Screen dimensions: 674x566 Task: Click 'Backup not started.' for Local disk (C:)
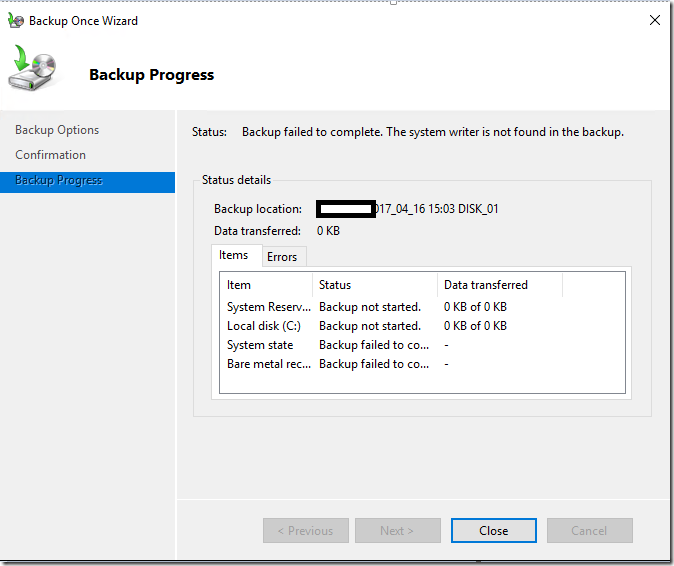point(370,326)
